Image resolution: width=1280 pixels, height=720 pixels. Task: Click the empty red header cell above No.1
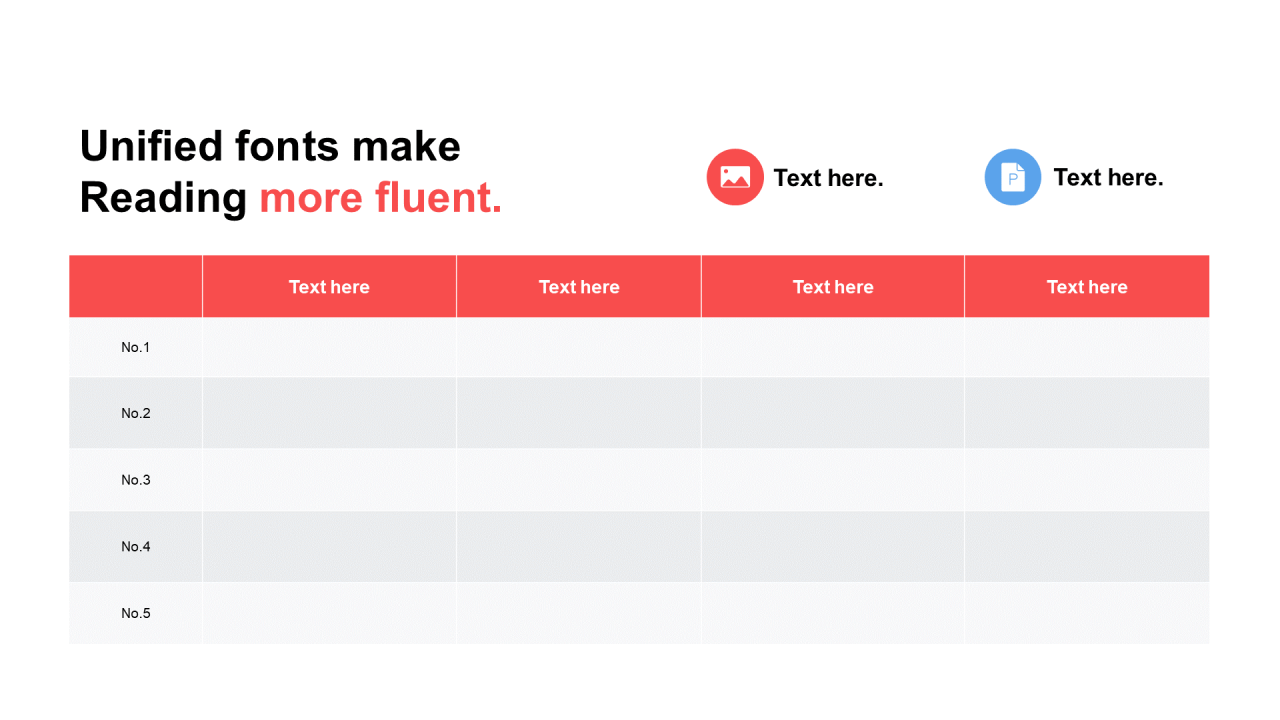coord(136,287)
